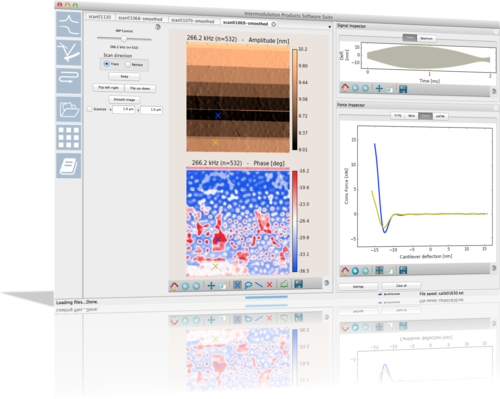Click Scansize y input field

click(151, 110)
